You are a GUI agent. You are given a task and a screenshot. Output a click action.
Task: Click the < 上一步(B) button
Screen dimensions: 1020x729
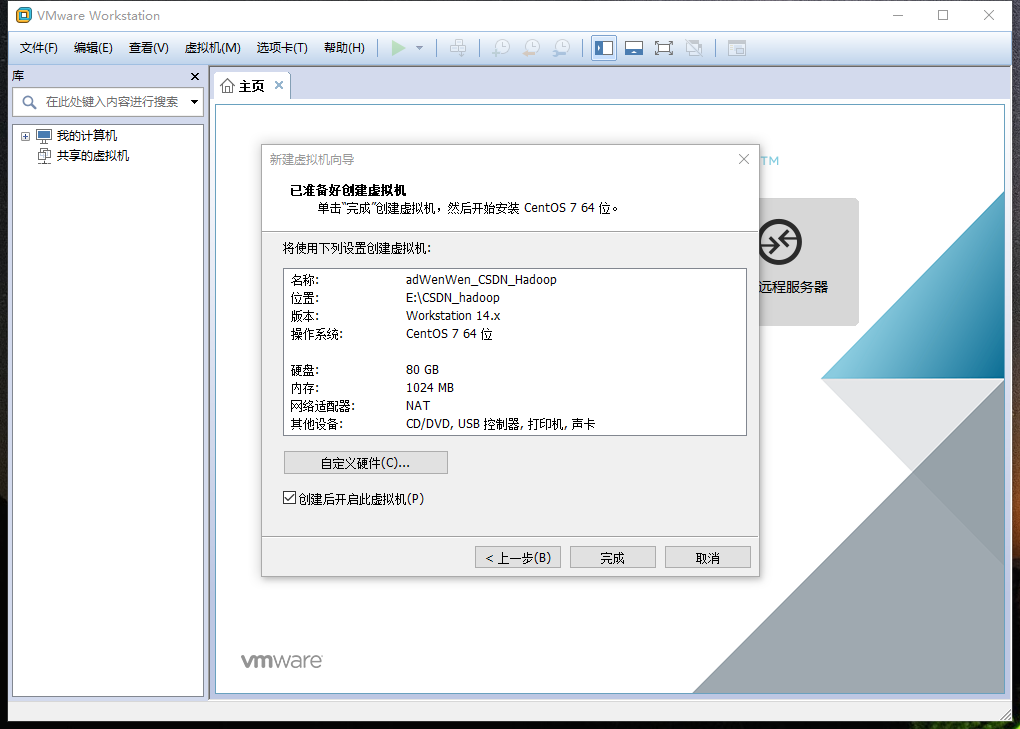point(518,557)
